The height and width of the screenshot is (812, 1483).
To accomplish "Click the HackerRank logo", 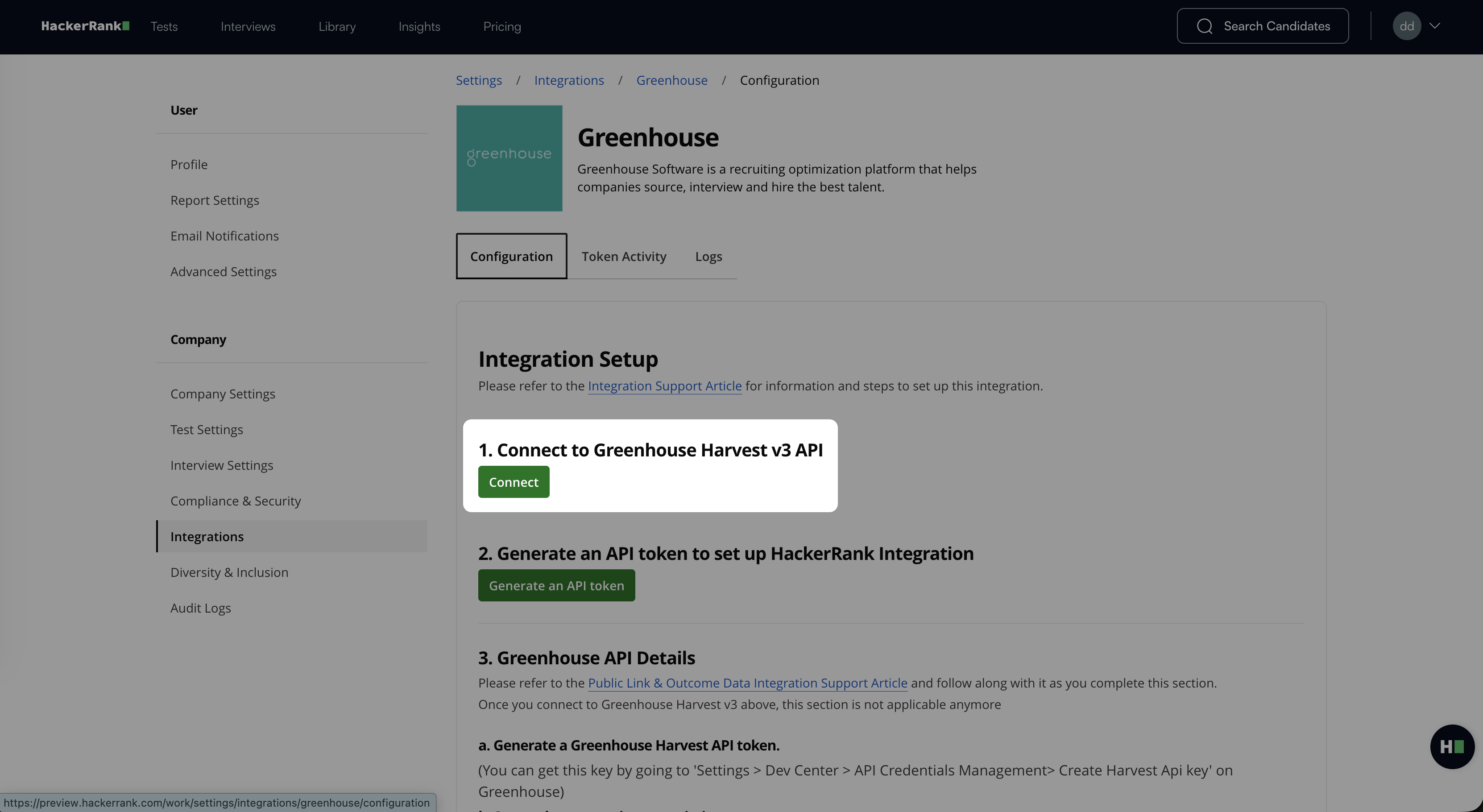I will click(85, 26).
